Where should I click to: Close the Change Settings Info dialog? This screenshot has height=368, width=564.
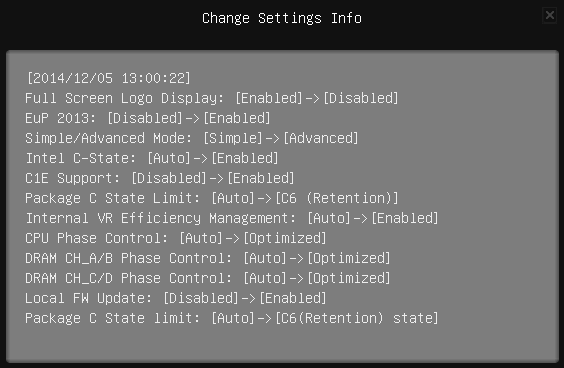(x=550, y=15)
